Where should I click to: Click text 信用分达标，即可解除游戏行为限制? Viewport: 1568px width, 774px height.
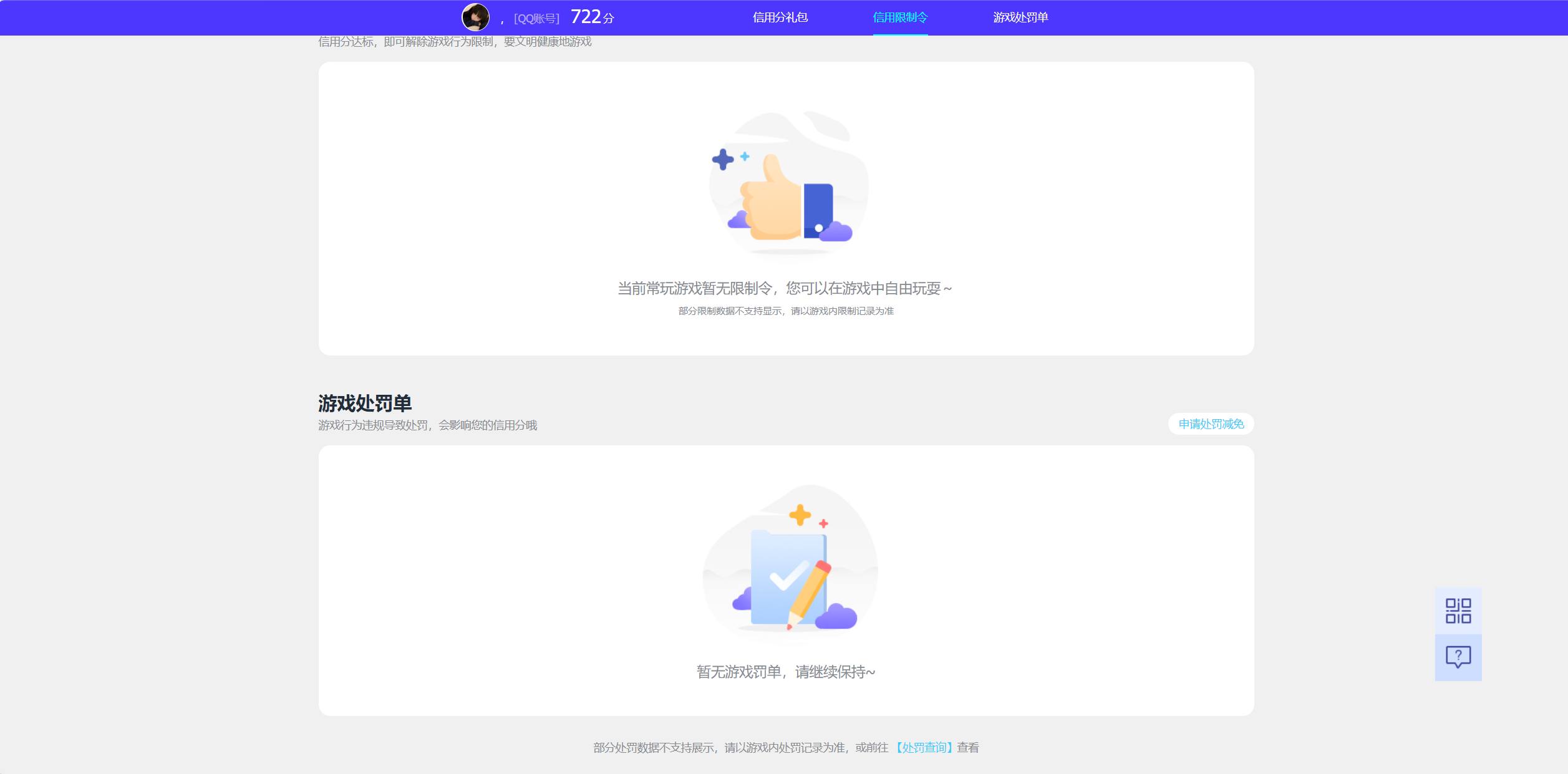tap(405, 42)
